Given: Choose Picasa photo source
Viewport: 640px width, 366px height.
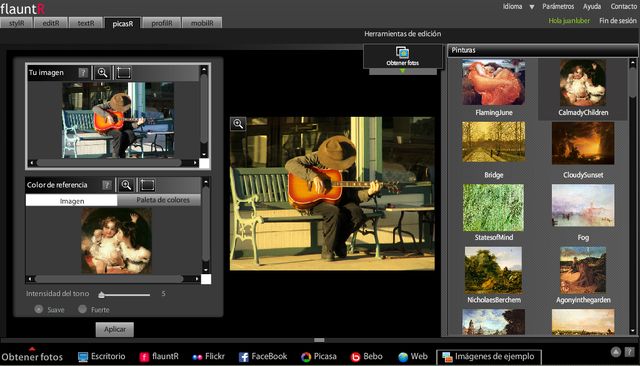Looking at the screenshot, I should tap(319, 357).
